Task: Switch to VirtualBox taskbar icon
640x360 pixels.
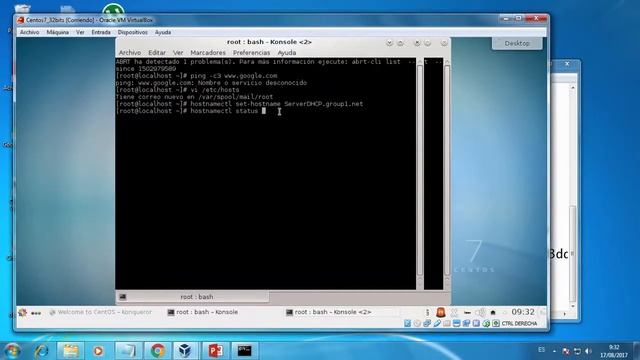Action: (185, 351)
